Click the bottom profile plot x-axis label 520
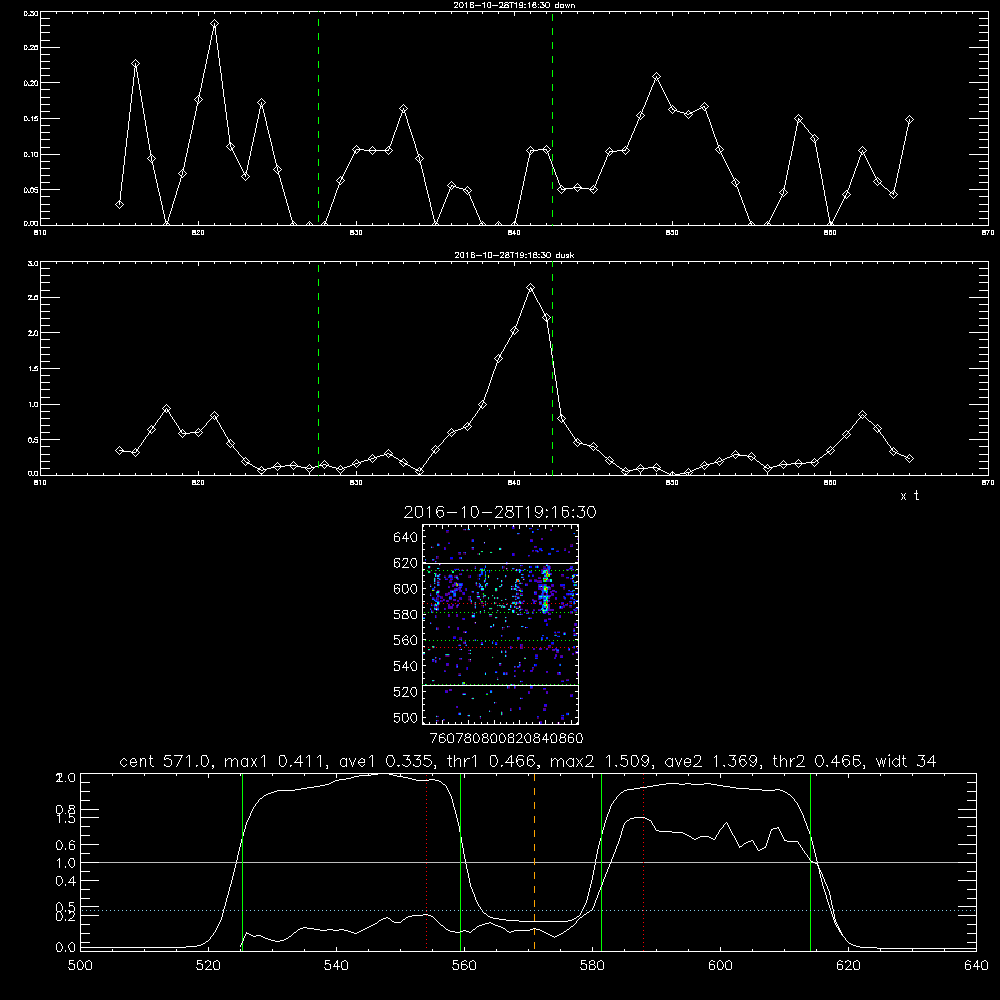The height and width of the screenshot is (1000, 1000). click(x=209, y=966)
